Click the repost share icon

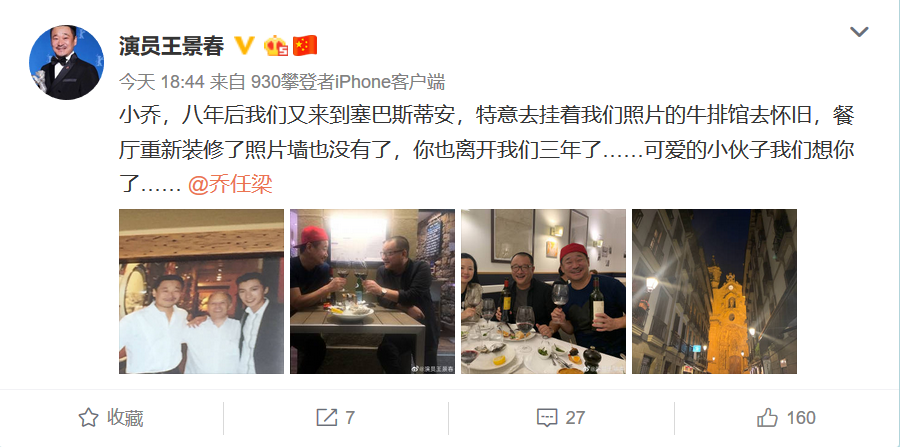[x=327, y=418]
